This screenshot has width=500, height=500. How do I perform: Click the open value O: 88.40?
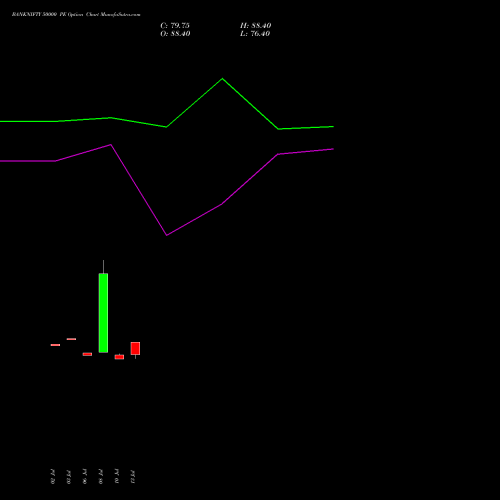point(175,34)
